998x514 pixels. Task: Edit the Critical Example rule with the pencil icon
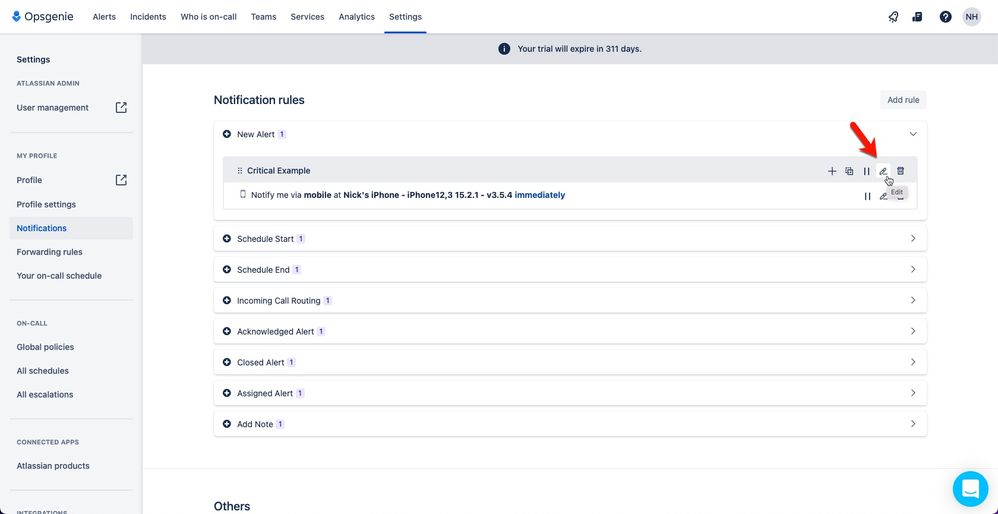(883, 171)
